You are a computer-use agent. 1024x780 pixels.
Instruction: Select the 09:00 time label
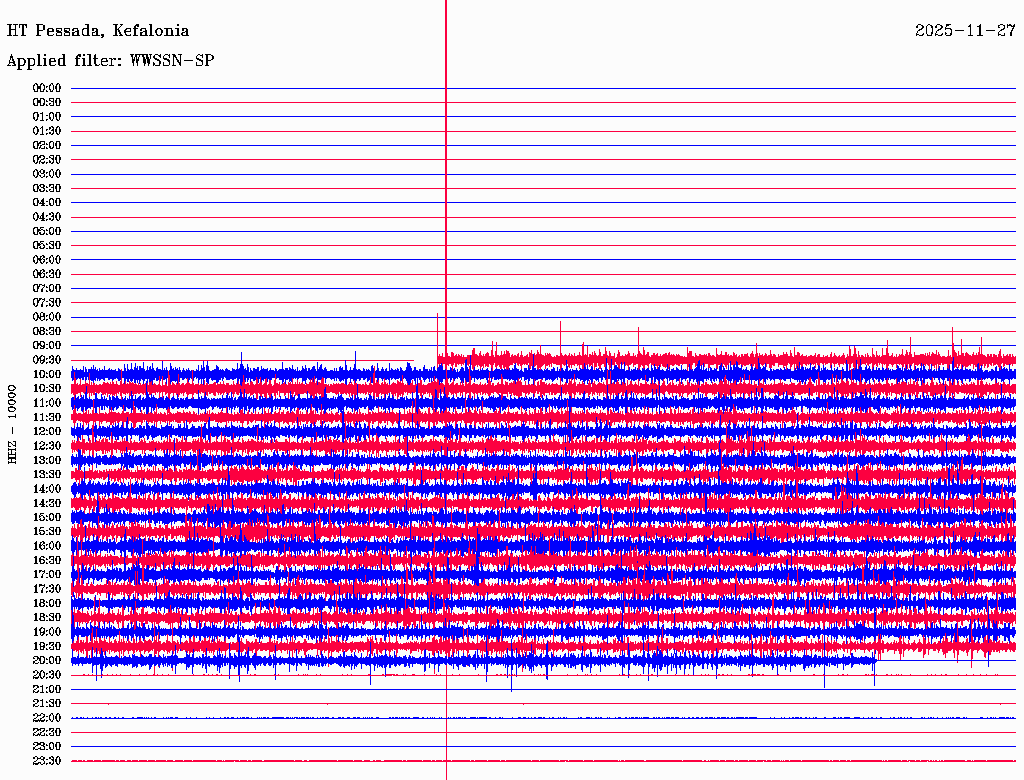click(x=47, y=346)
